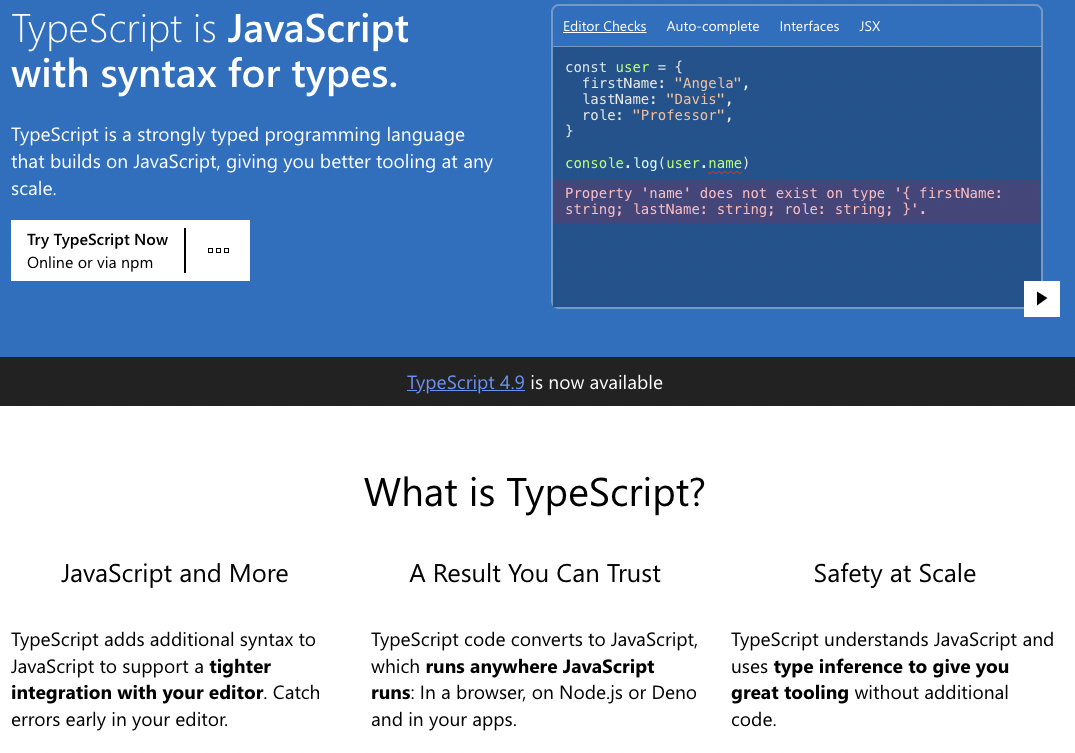
Task: Click the play arrow on the code demo
Action: click(x=1041, y=298)
